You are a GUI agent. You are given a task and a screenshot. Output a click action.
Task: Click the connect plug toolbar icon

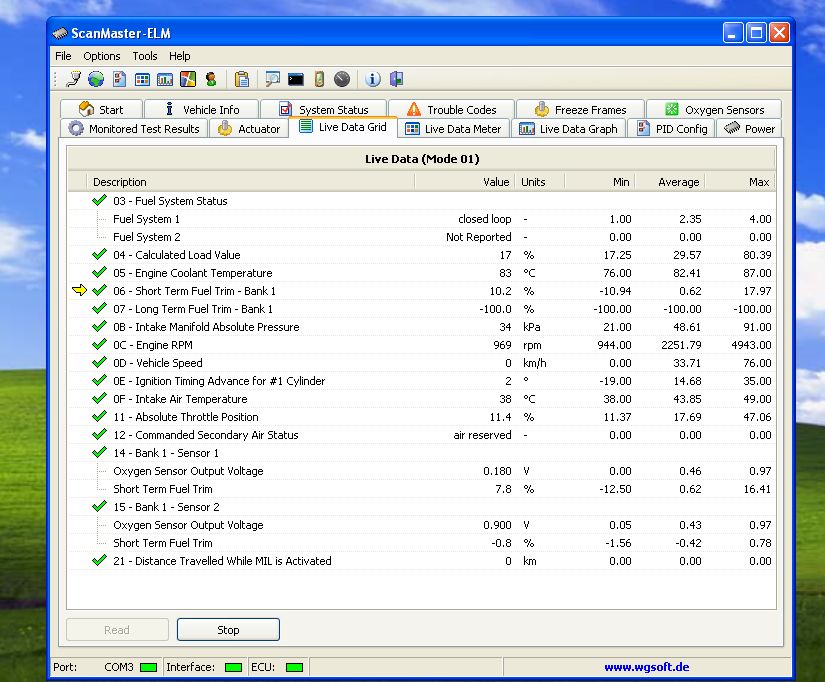(x=73, y=79)
